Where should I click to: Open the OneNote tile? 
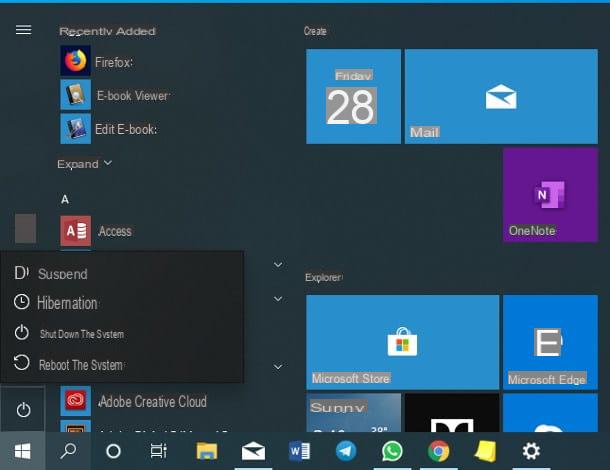(550, 195)
